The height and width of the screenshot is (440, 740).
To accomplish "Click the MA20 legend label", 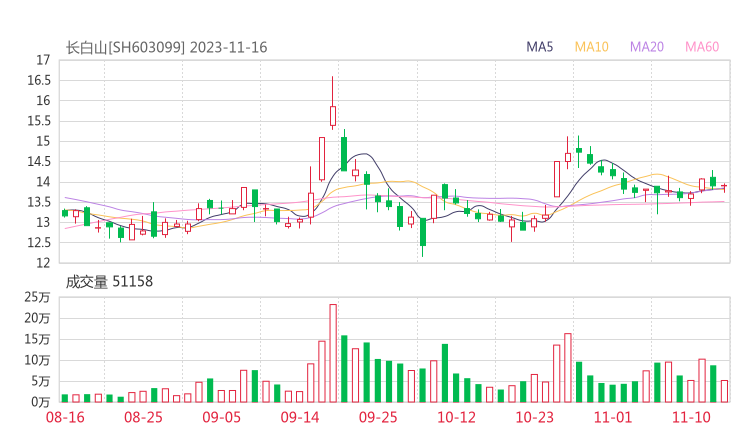I will [647, 47].
